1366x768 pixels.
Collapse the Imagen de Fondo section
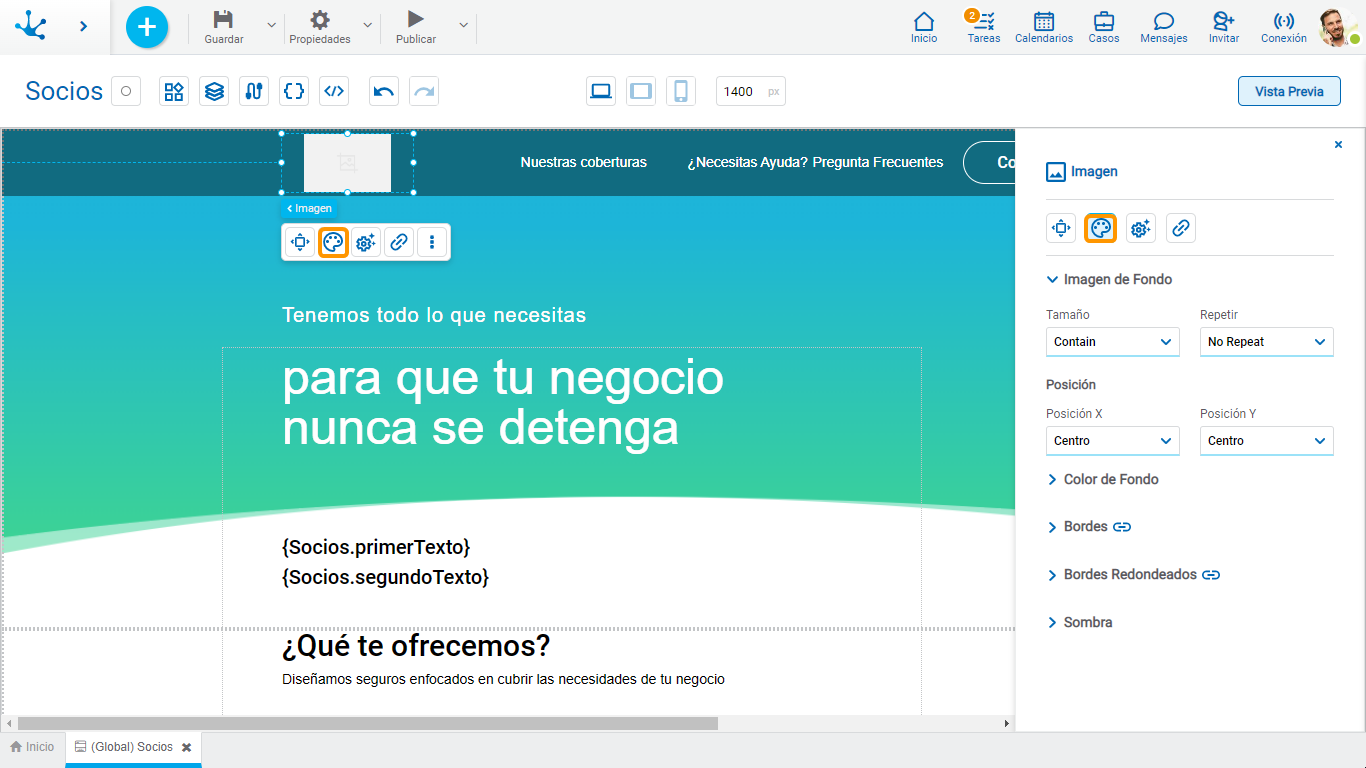click(1109, 279)
